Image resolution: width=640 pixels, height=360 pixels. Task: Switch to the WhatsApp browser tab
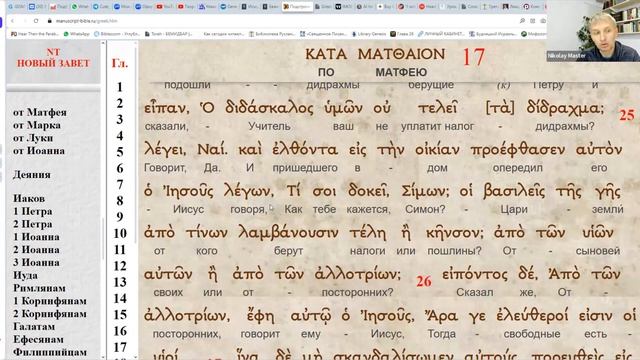80,7
